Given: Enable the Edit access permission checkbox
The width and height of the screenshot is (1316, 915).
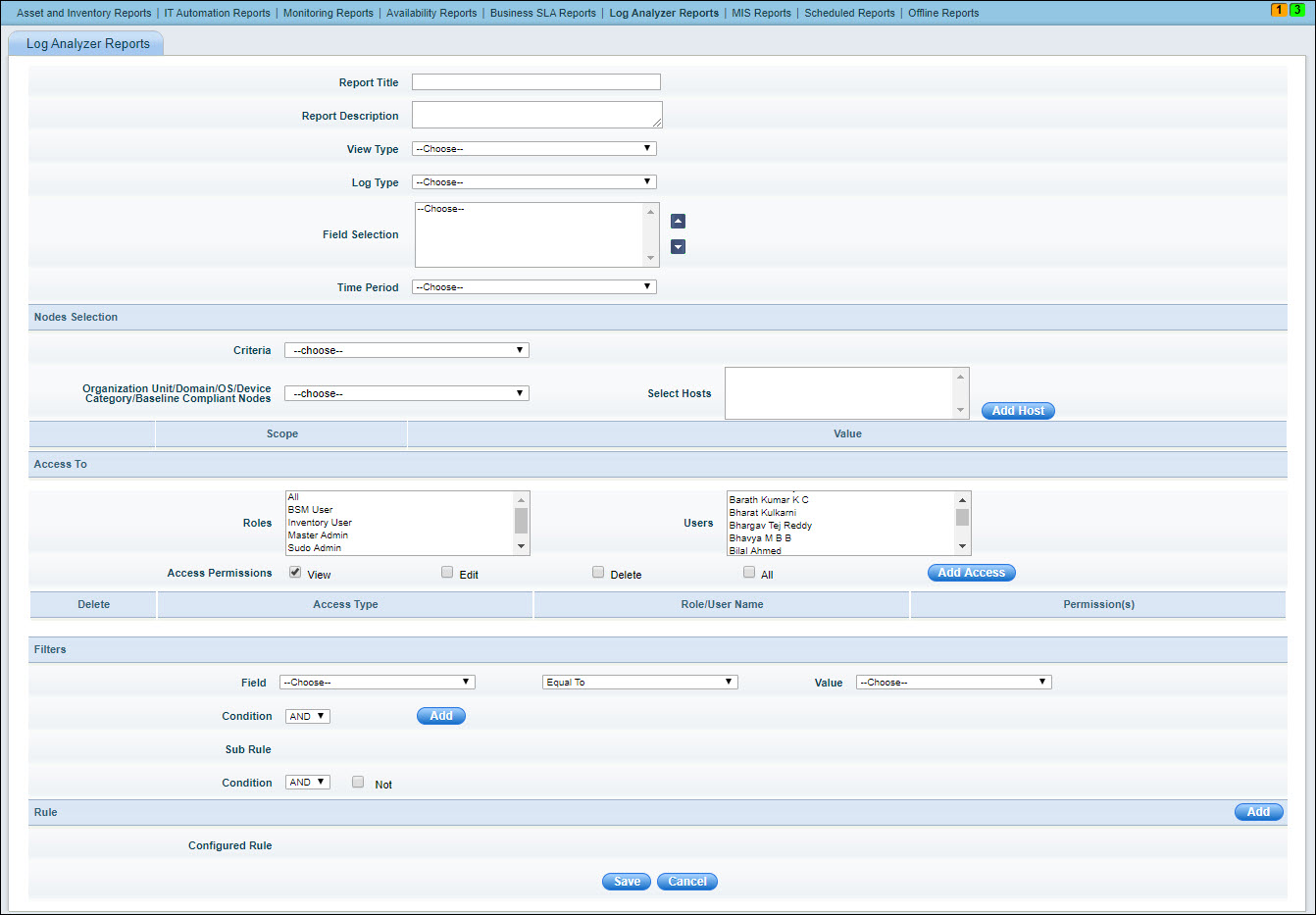Looking at the screenshot, I should click(x=447, y=573).
